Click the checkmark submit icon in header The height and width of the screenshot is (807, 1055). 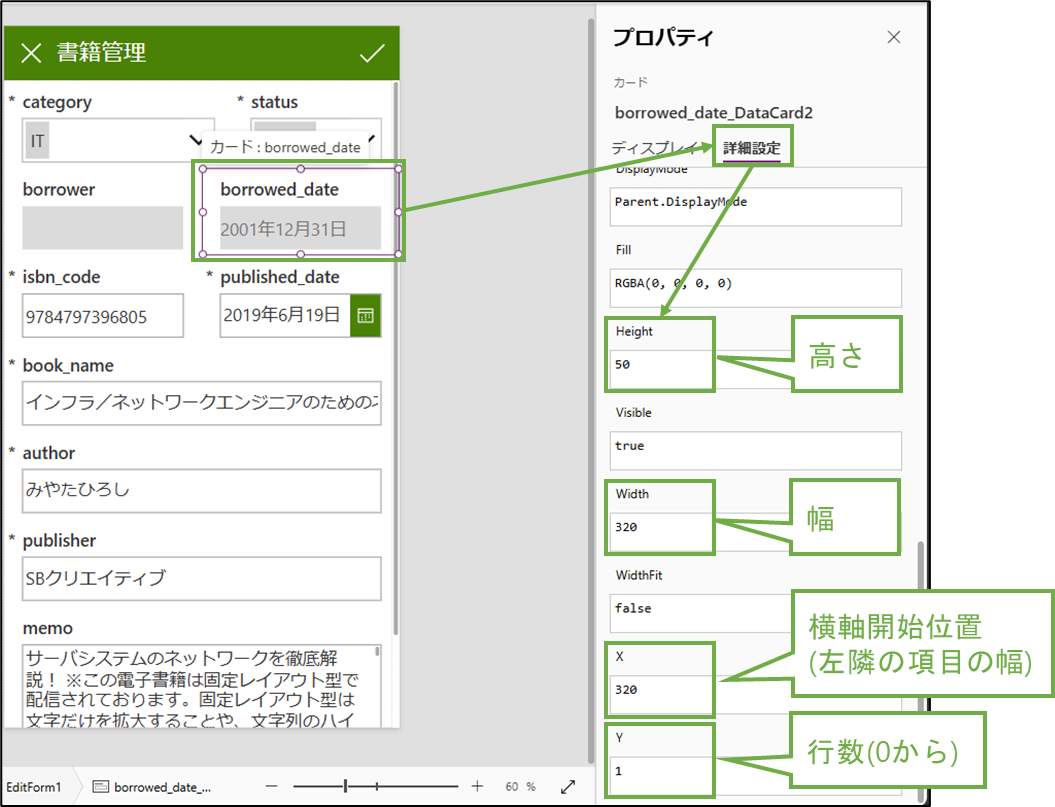point(371,52)
